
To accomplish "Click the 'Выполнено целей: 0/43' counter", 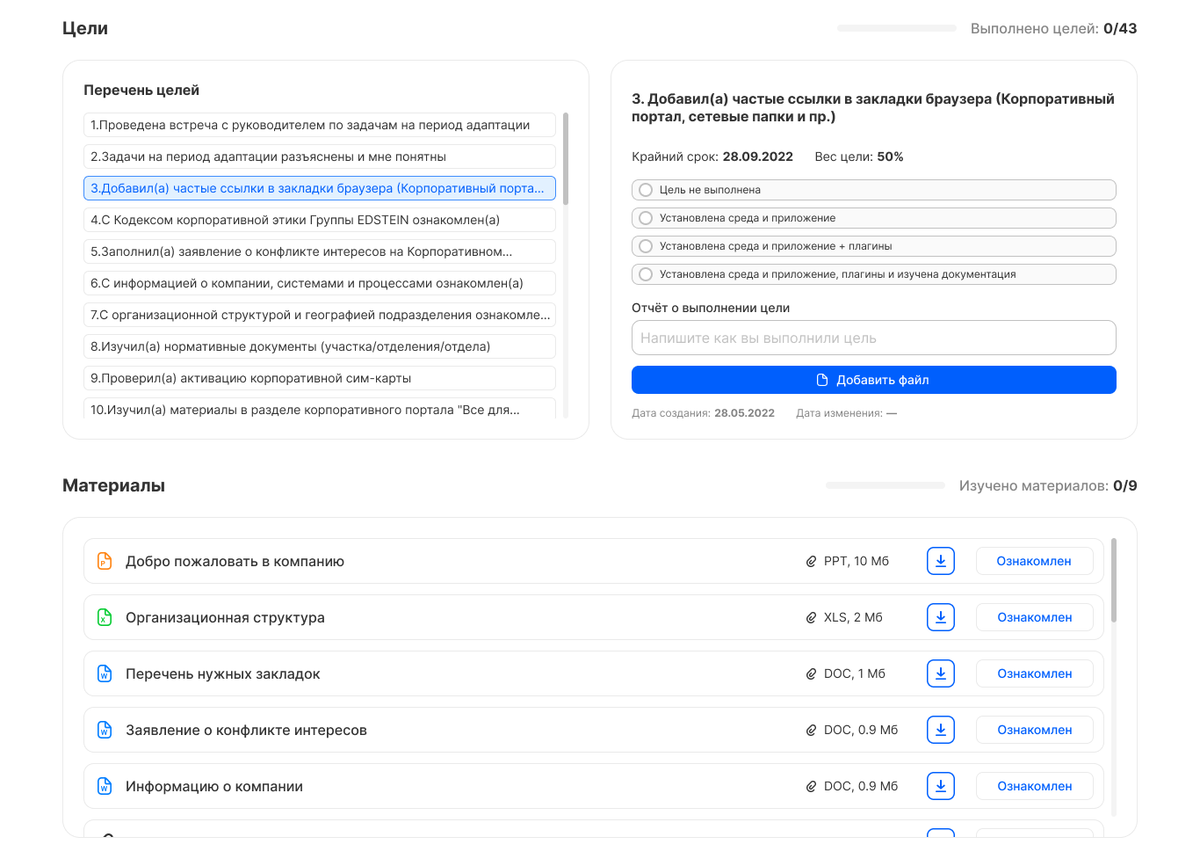I will pos(1053,29).
